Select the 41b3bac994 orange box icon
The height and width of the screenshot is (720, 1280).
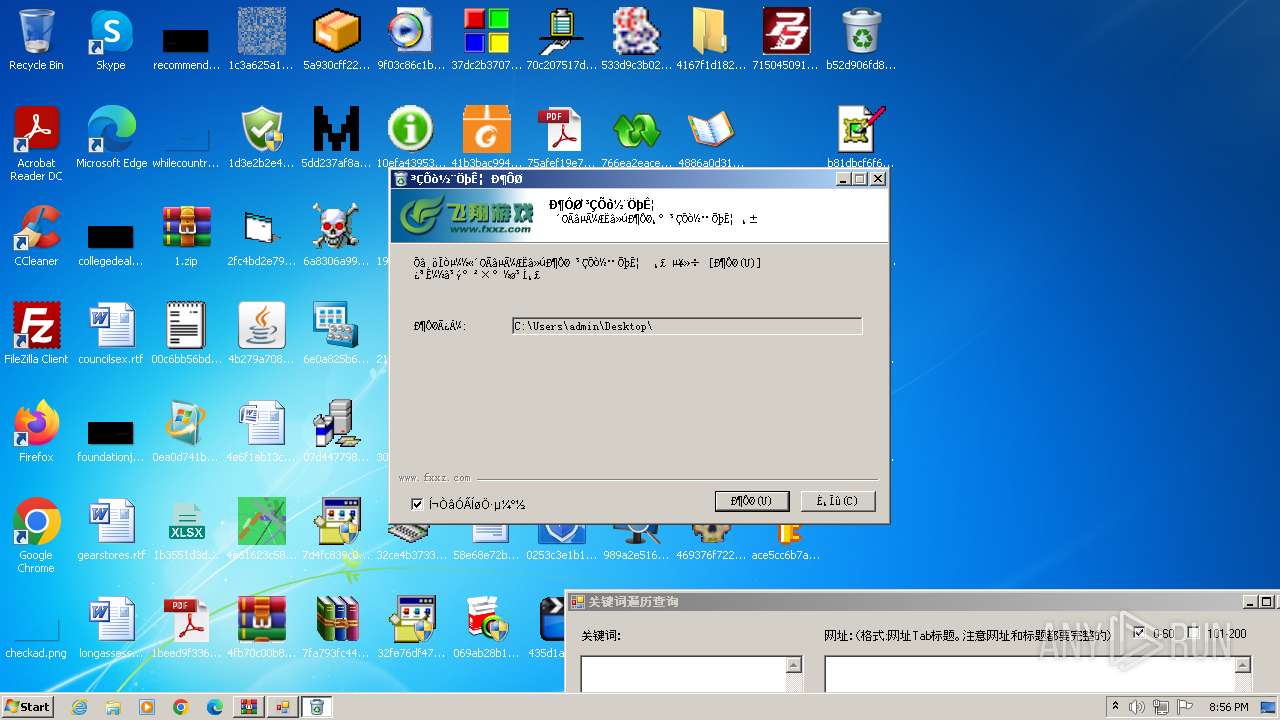coord(486,137)
